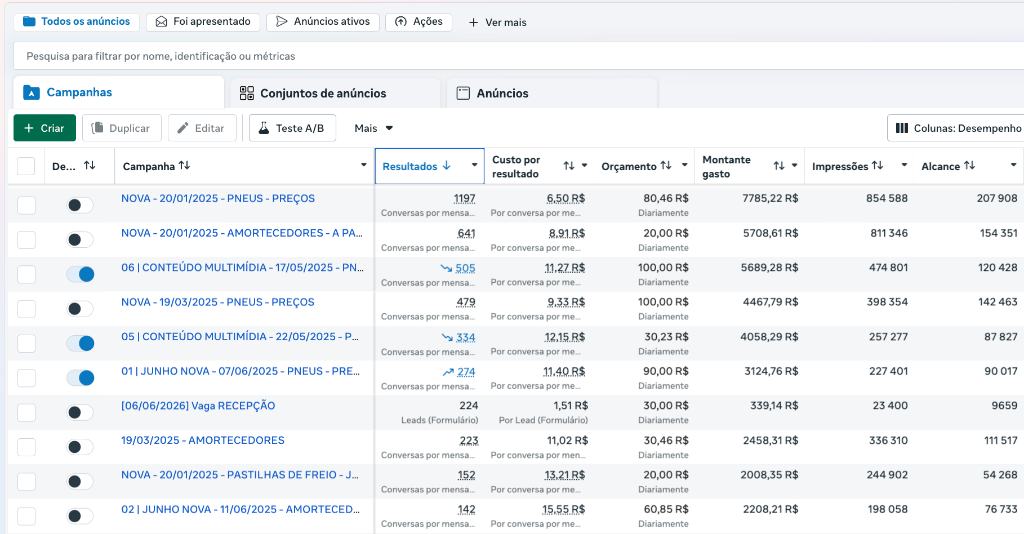Image resolution: width=1024 pixels, height=534 pixels.
Task: Click the upload-circle icon in Ações
Action: point(401,22)
